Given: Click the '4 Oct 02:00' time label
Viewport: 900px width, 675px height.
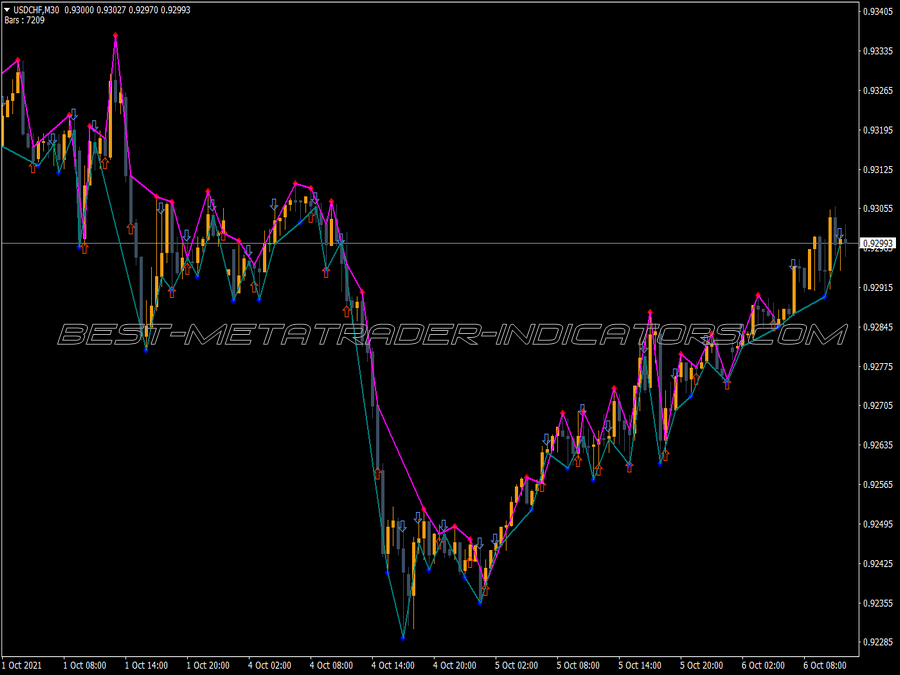Looking at the screenshot, I should click(270, 665).
